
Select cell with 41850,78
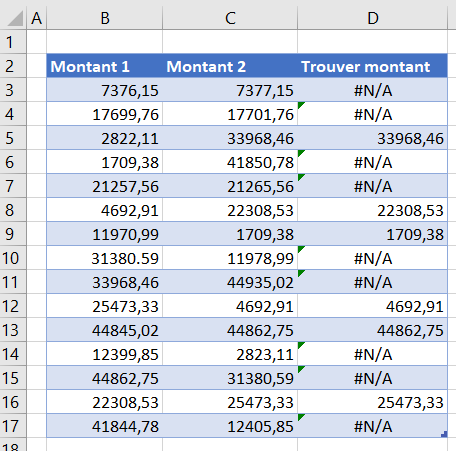coord(230,162)
